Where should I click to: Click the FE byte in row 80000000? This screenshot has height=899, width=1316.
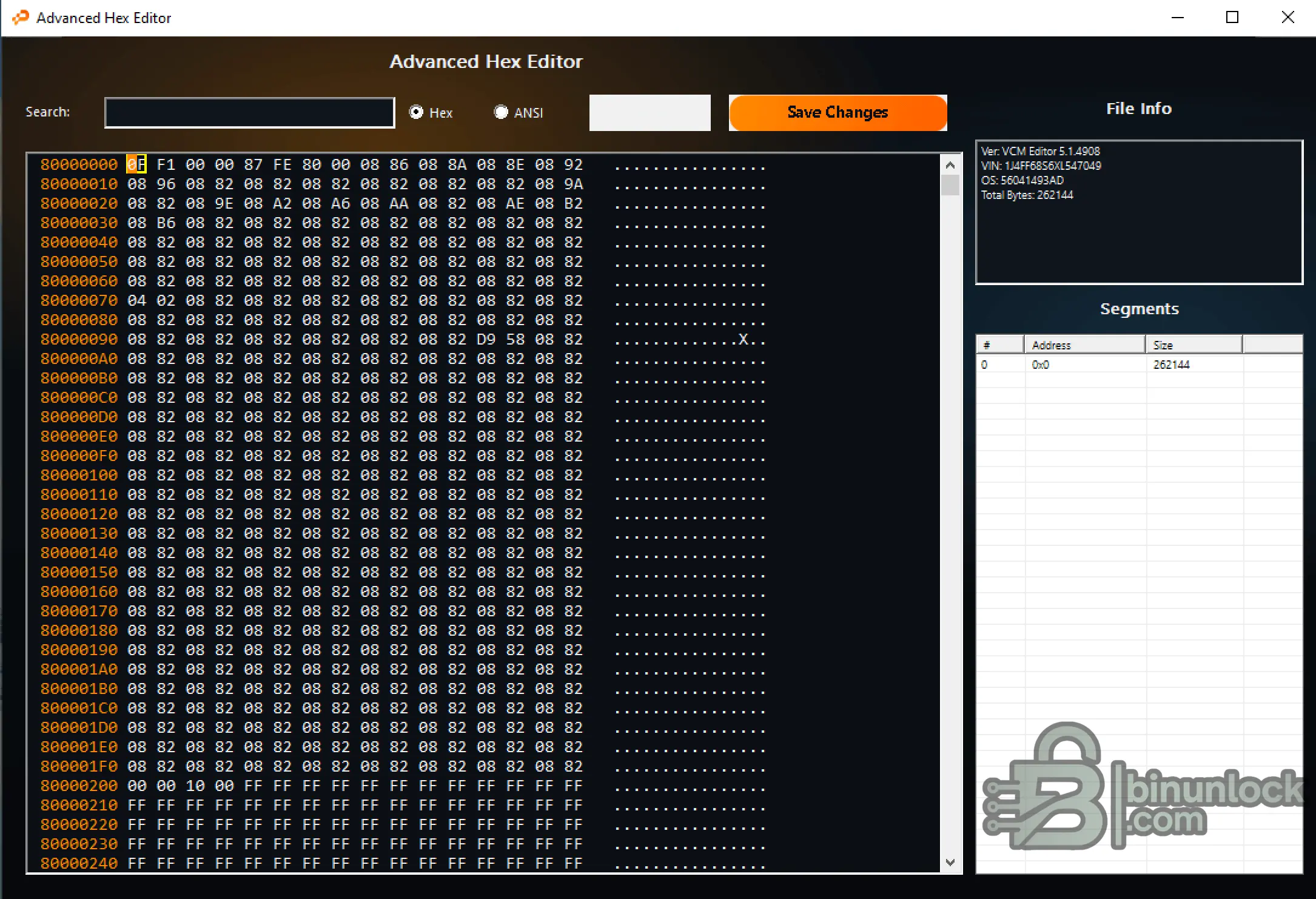282,164
